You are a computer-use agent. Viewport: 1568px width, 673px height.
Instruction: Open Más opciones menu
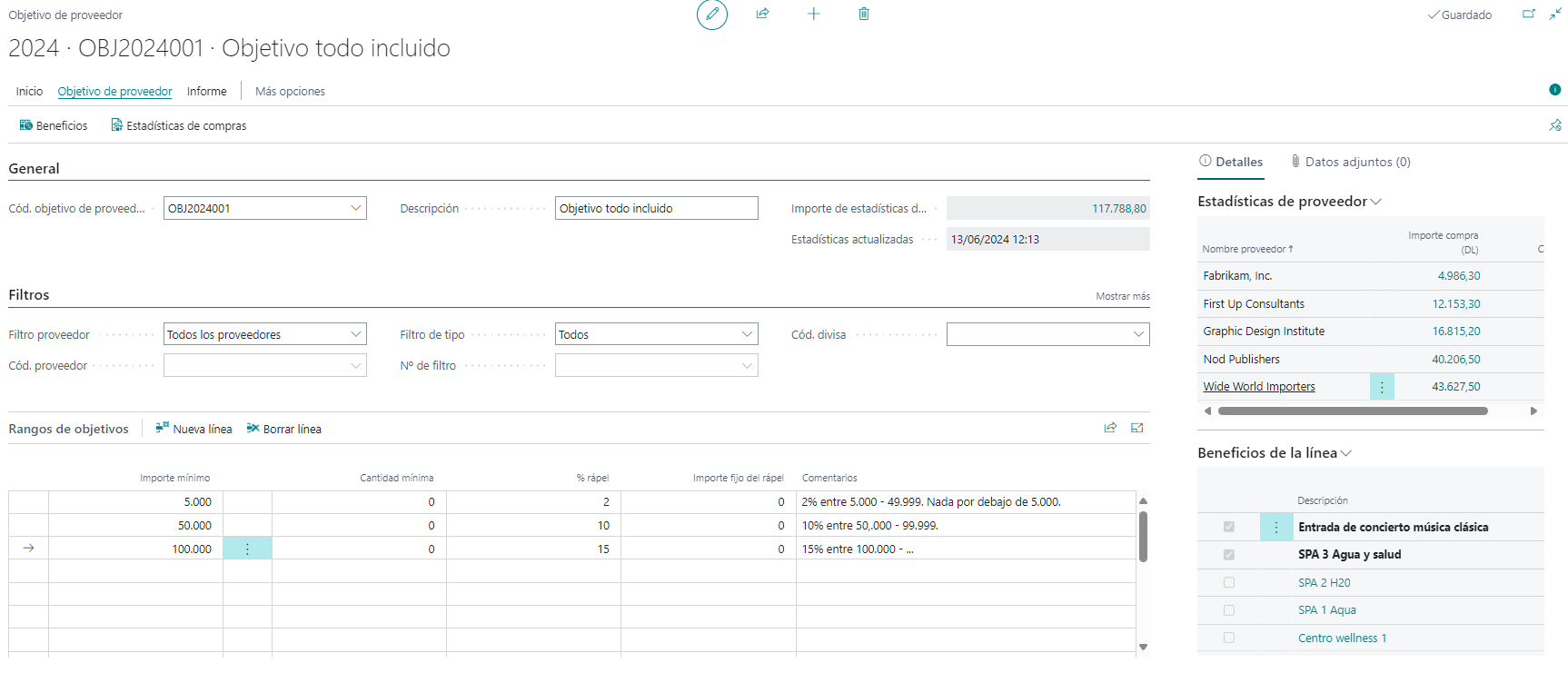point(290,91)
